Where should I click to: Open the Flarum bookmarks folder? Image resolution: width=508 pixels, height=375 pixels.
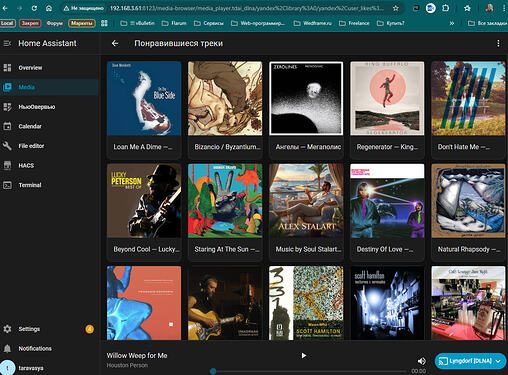pos(174,23)
